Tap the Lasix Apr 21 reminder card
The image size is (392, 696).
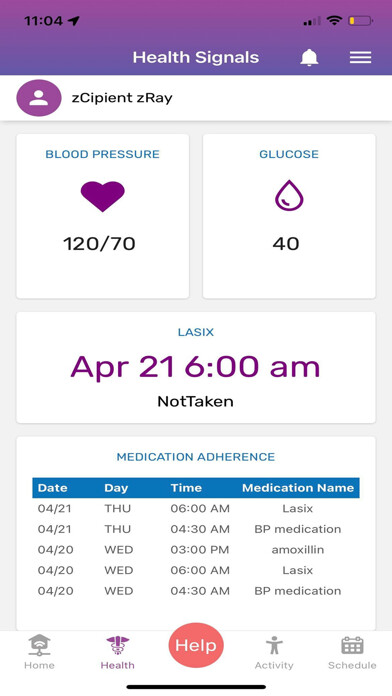[196, 368]
